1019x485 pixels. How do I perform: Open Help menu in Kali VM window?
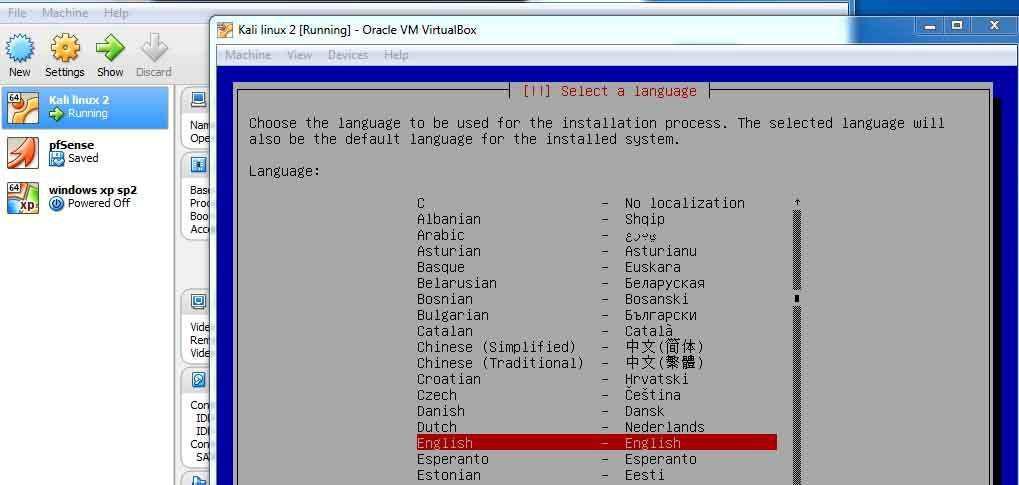(396, 55)
